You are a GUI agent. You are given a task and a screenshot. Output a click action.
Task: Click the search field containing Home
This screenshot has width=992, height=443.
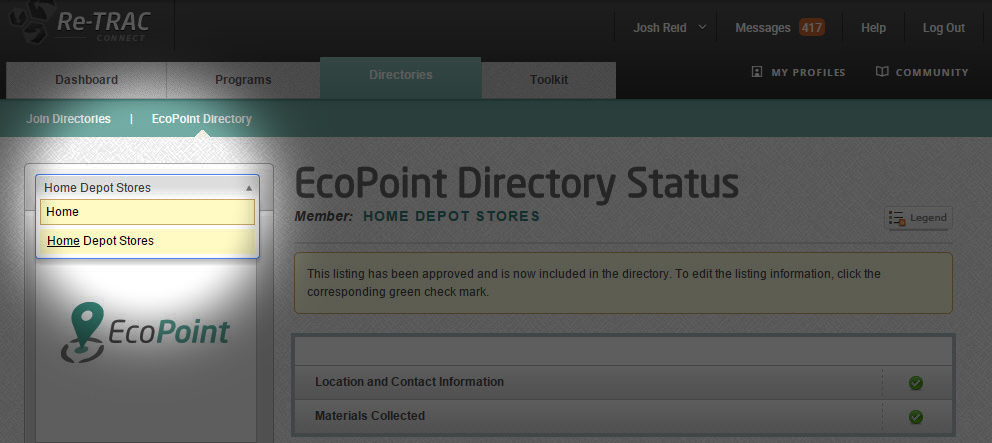(x=147, y=212)
